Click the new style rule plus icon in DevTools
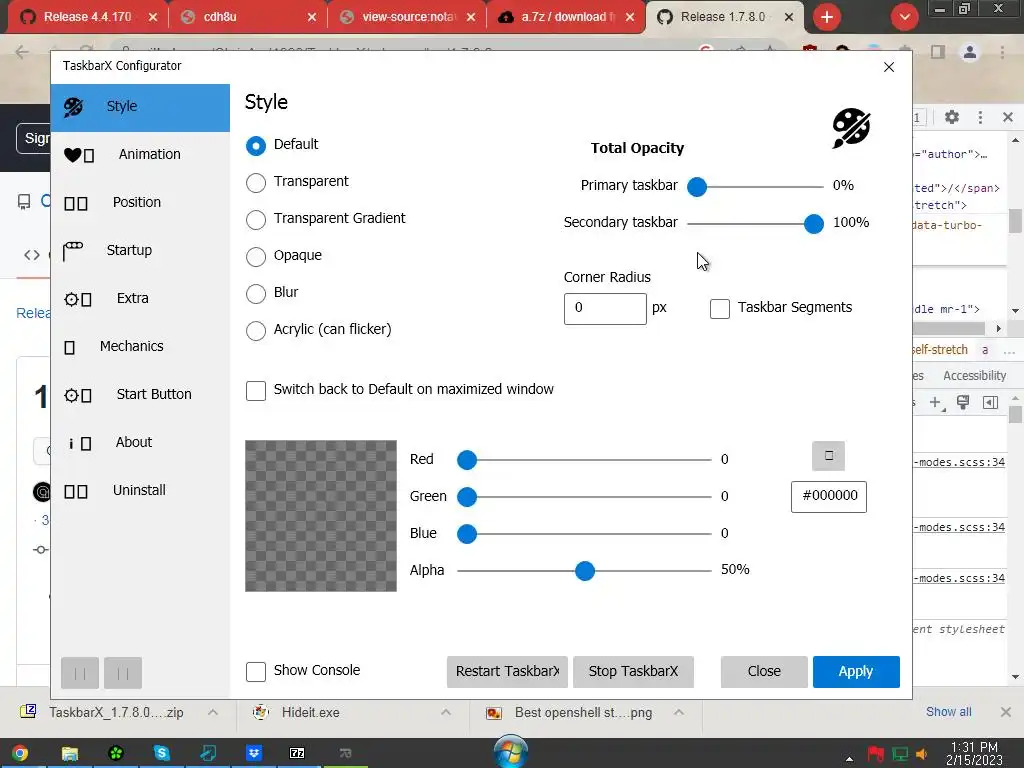1024x768 pixels. tap(936, 403)
